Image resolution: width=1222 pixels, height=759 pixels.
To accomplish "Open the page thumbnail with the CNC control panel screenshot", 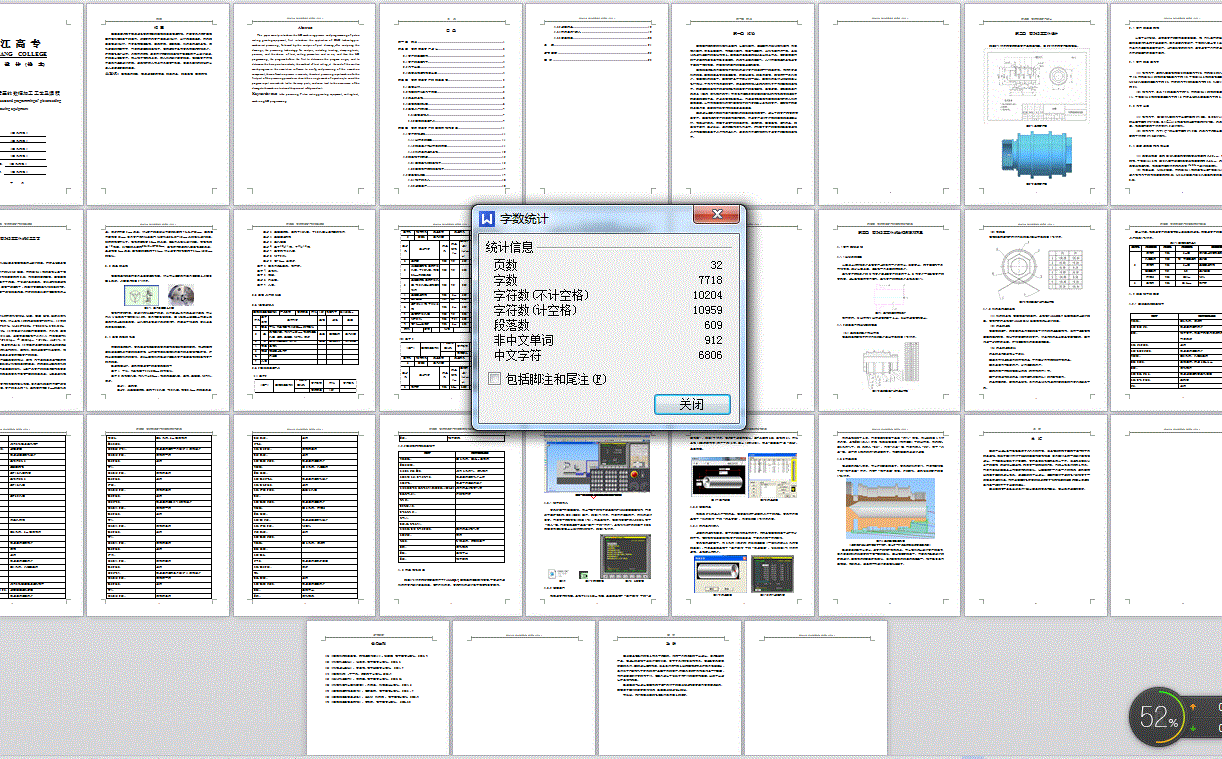I will [x=598, y=515].
